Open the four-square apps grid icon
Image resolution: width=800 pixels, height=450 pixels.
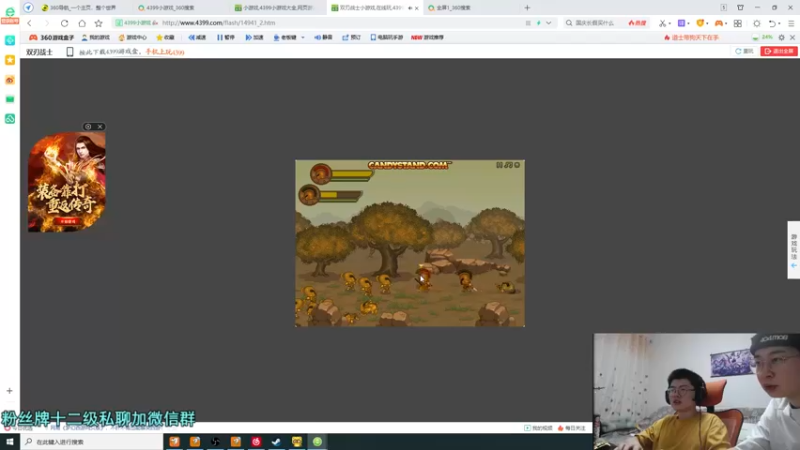[x=738, y=23]
